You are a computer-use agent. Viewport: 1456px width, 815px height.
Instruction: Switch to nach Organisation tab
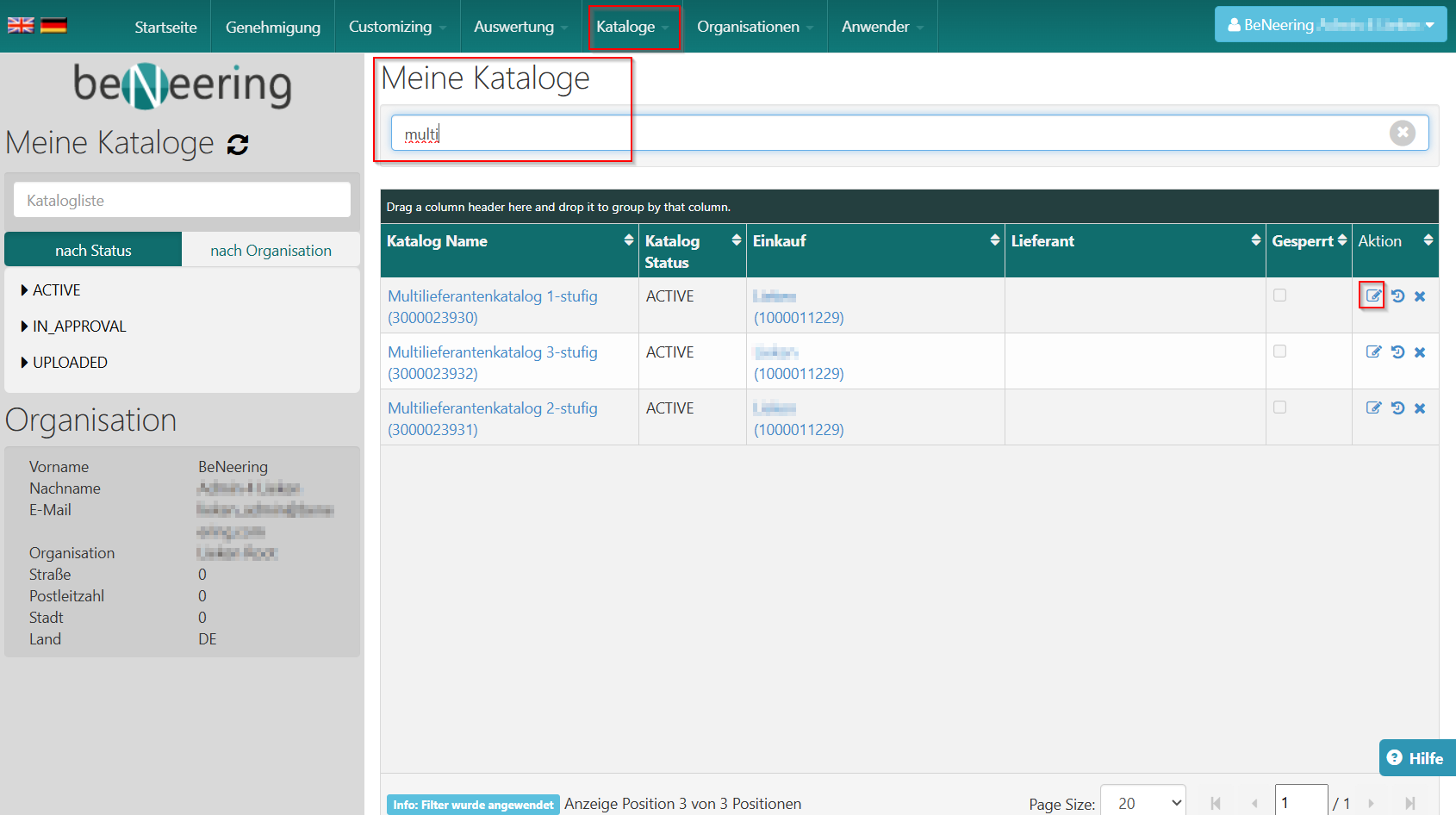pos(271,251)
